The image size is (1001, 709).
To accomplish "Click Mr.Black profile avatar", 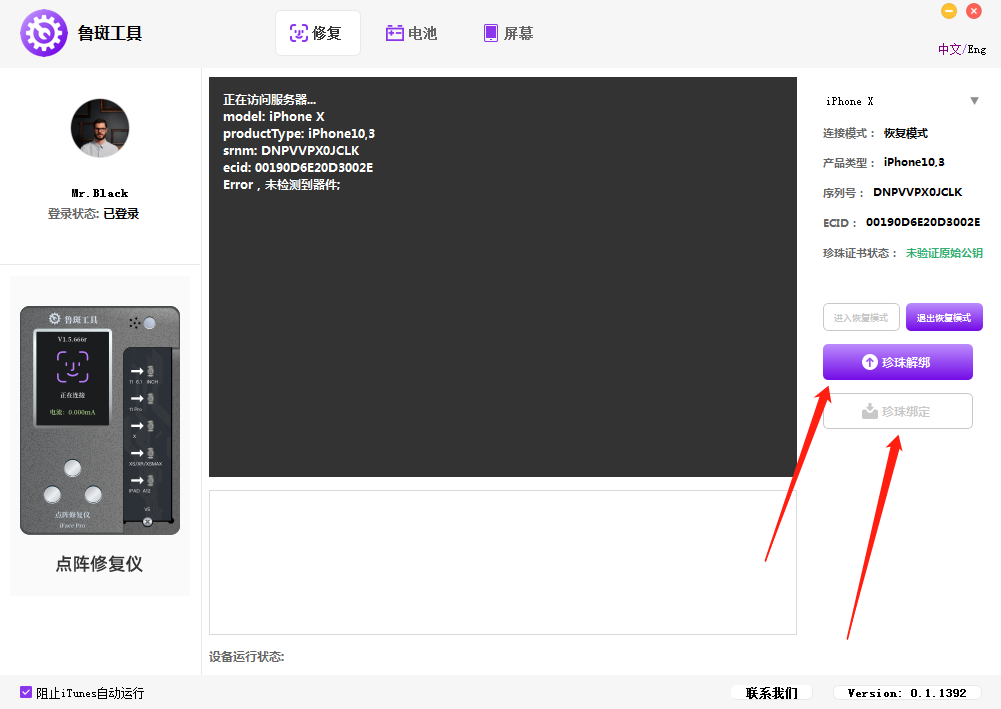I will (x=100, y=128).
